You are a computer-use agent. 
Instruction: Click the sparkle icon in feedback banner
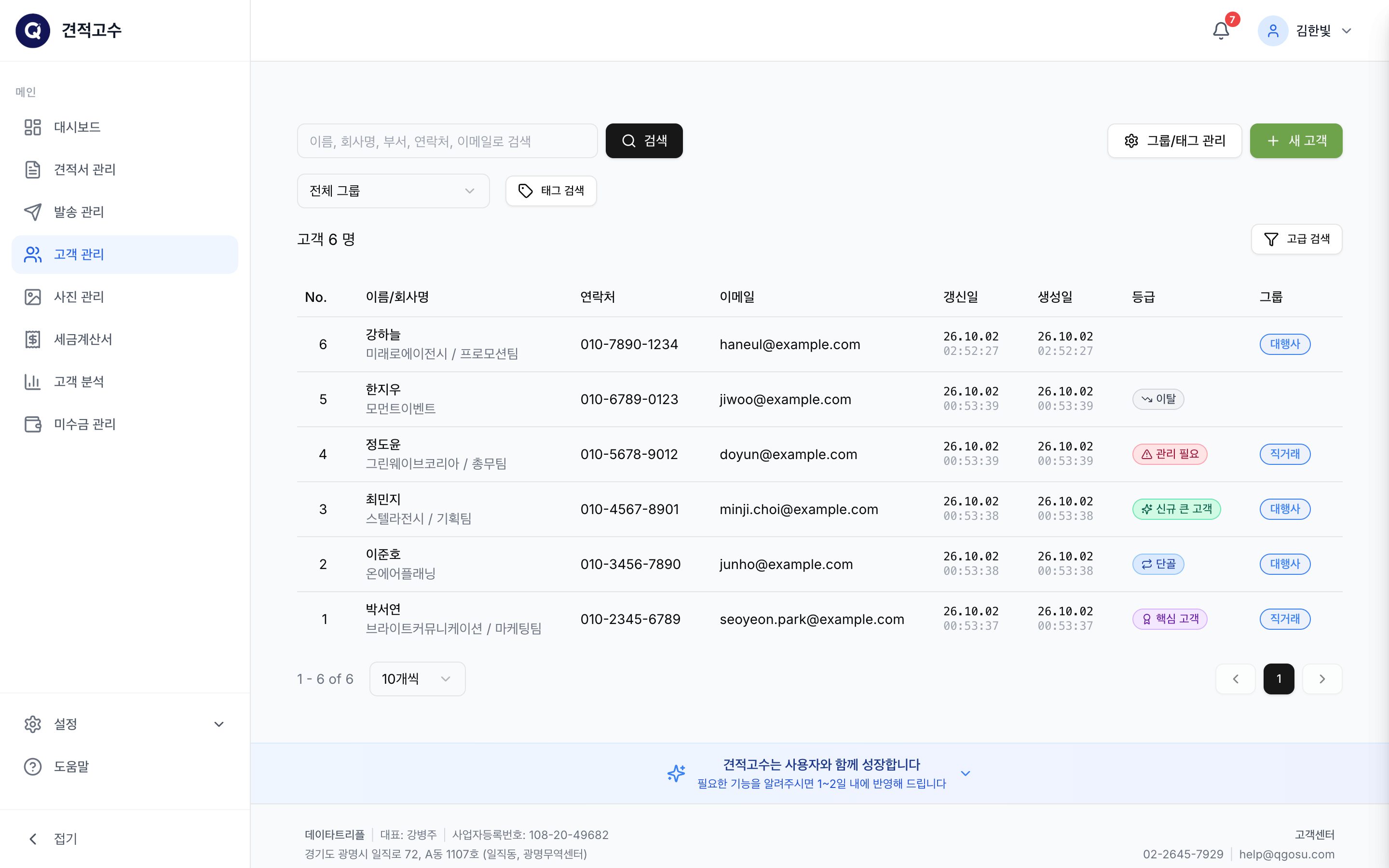(x=676, y=773)
